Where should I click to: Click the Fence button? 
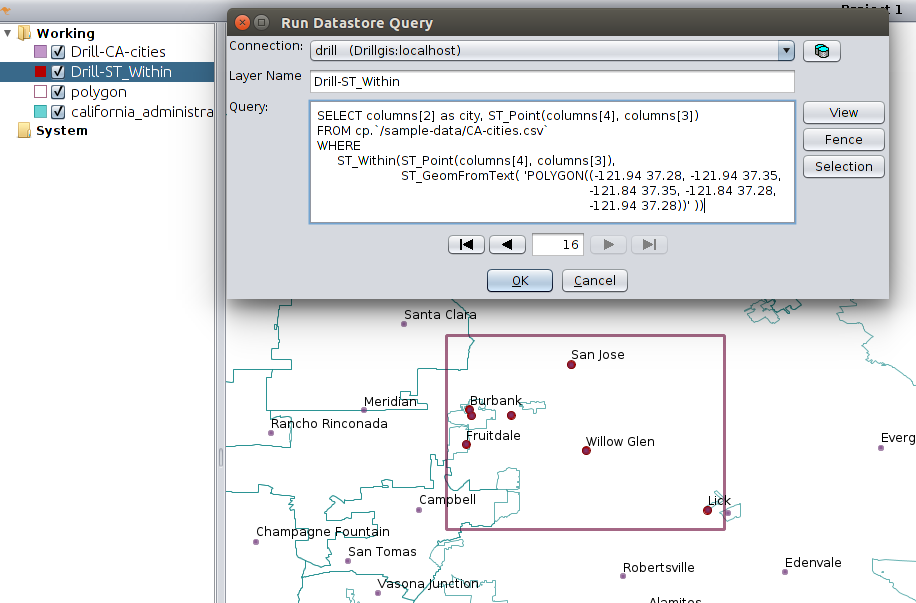click(x=844, y=140)
